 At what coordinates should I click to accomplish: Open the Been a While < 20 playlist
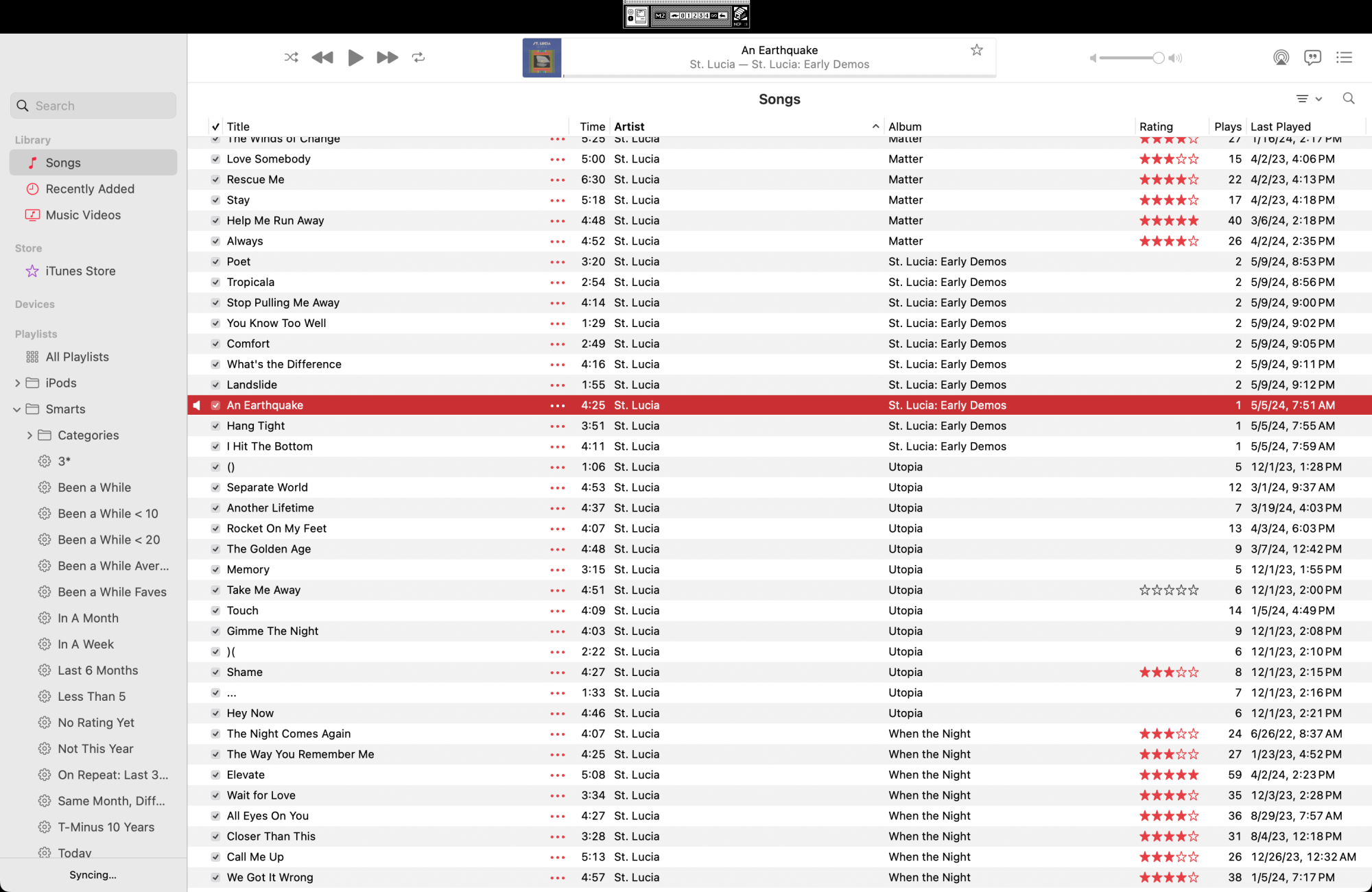point(93,540)
